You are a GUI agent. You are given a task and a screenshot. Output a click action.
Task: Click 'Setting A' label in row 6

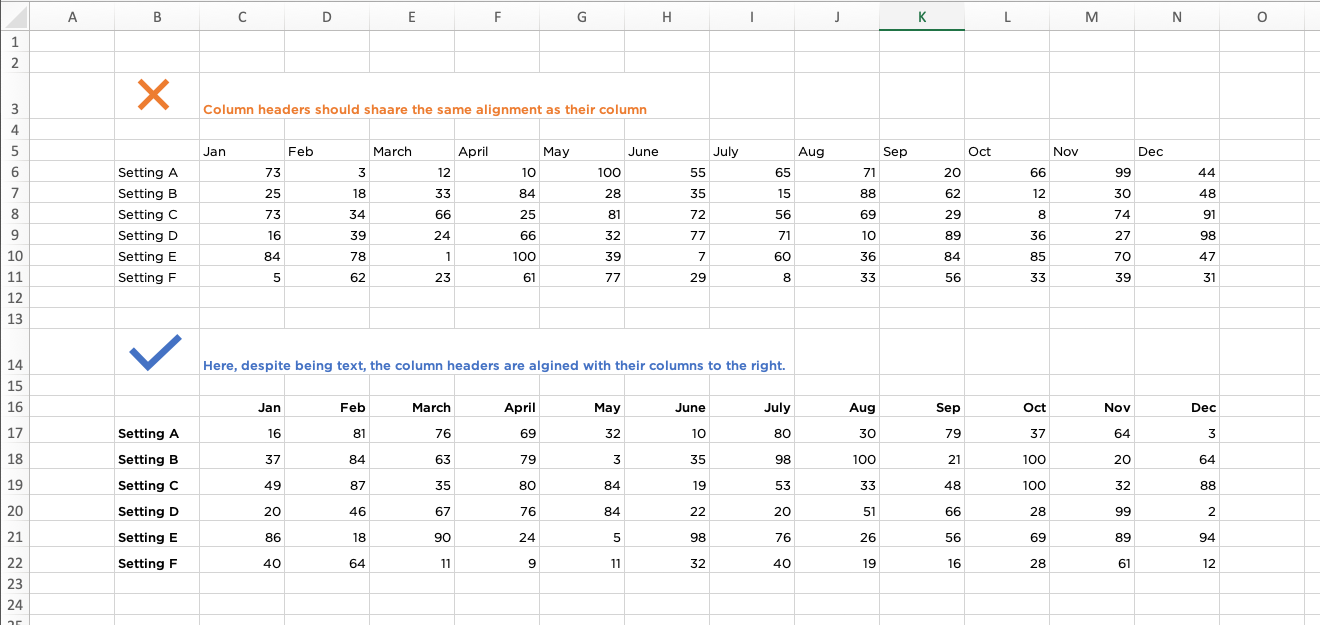click(x=147, y=173)
